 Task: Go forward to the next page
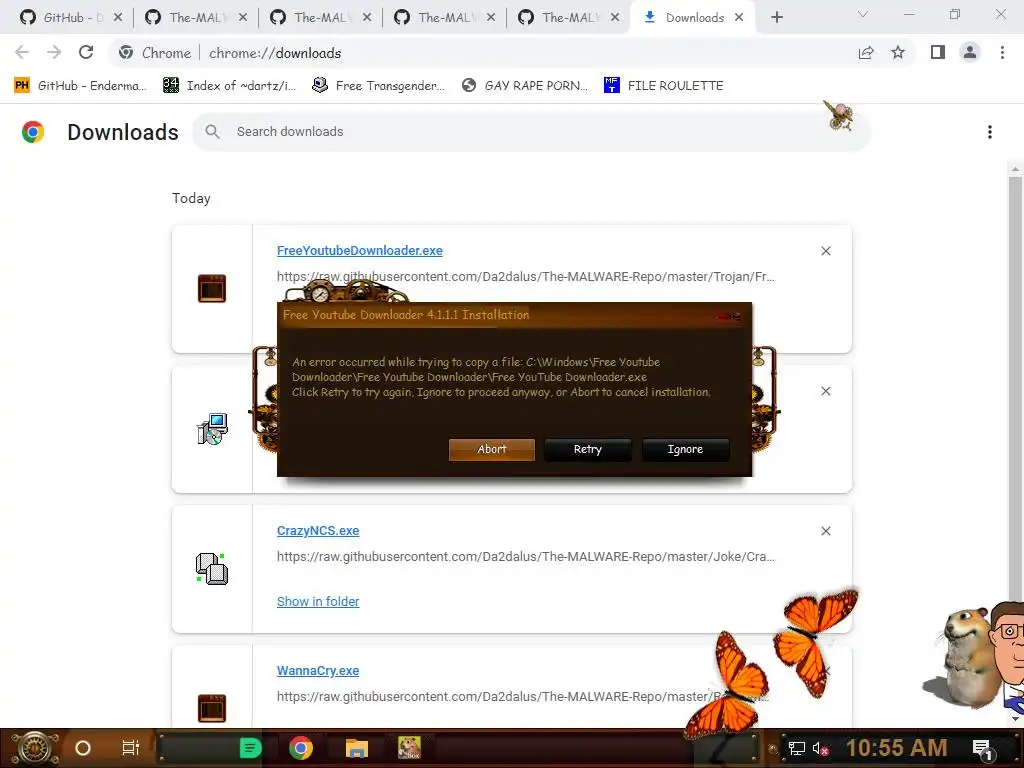pyautogui.click(x=54, y=53)
